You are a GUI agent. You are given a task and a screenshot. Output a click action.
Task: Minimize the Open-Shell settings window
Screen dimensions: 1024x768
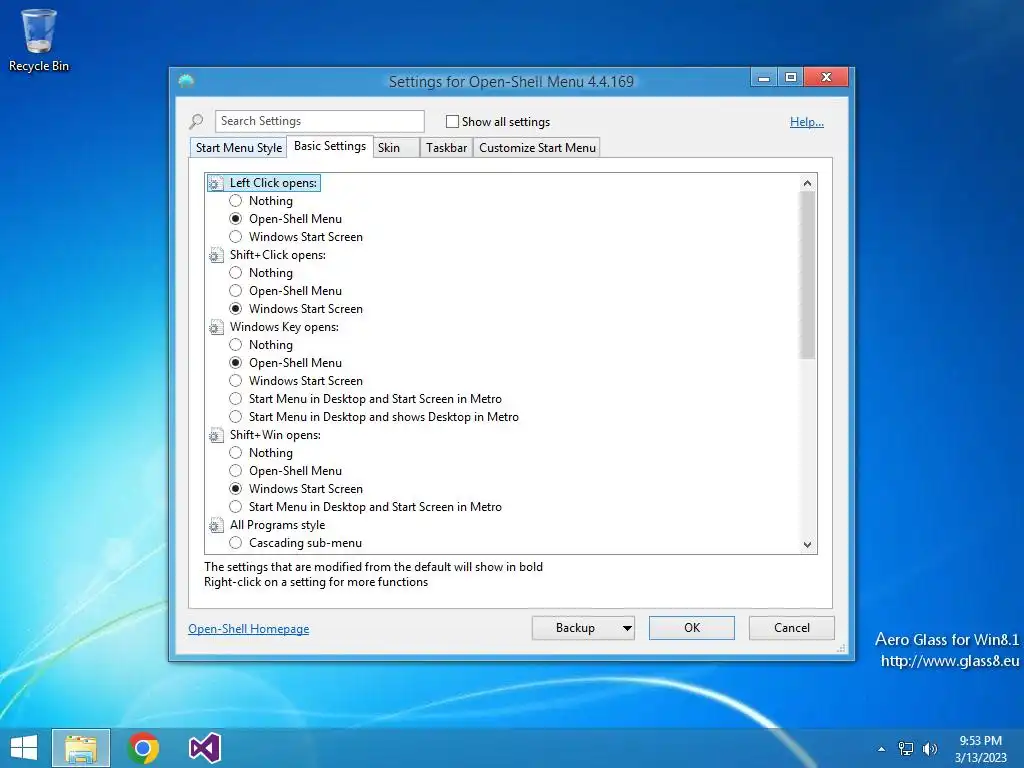pos(763,78)
